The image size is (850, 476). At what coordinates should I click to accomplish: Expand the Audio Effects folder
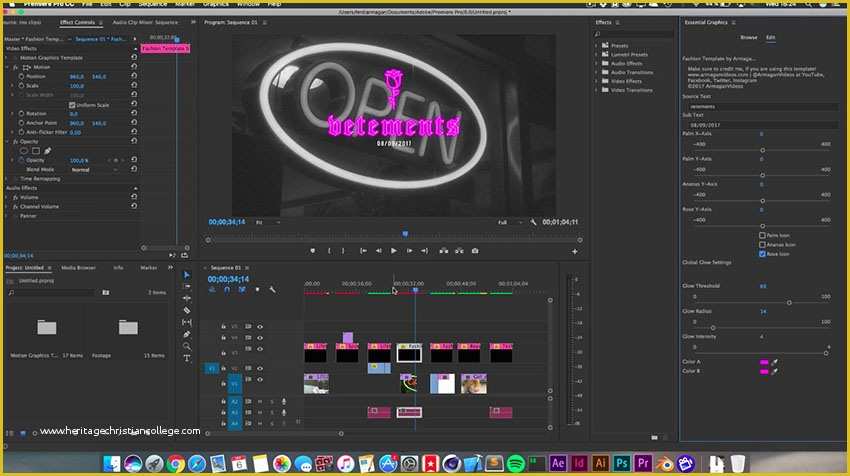[x=596, y=63]
